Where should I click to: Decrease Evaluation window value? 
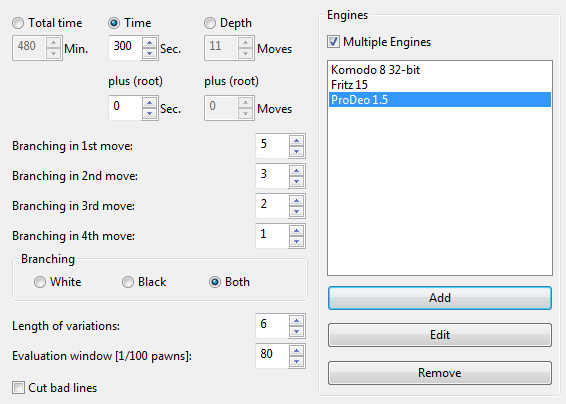pos(296,361)
